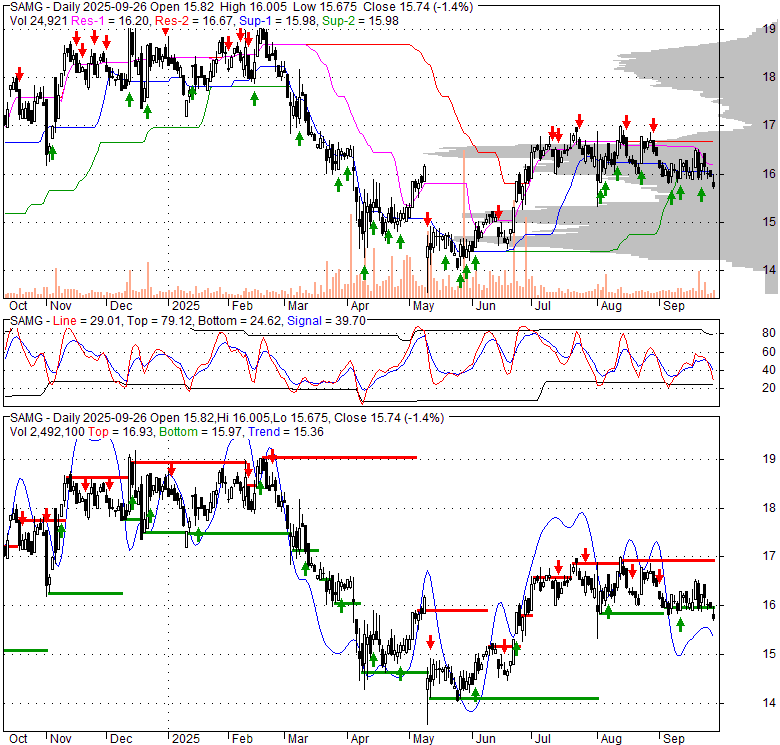Click the Low 15.675 value in top header
780x745 pixels.
325,7
